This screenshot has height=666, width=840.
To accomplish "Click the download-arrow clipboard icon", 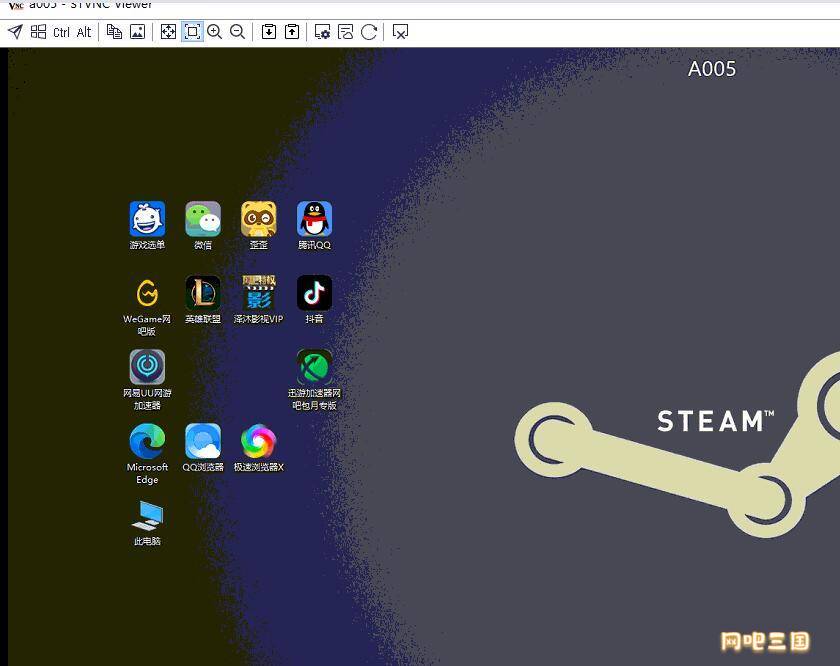I will [269, 32].
